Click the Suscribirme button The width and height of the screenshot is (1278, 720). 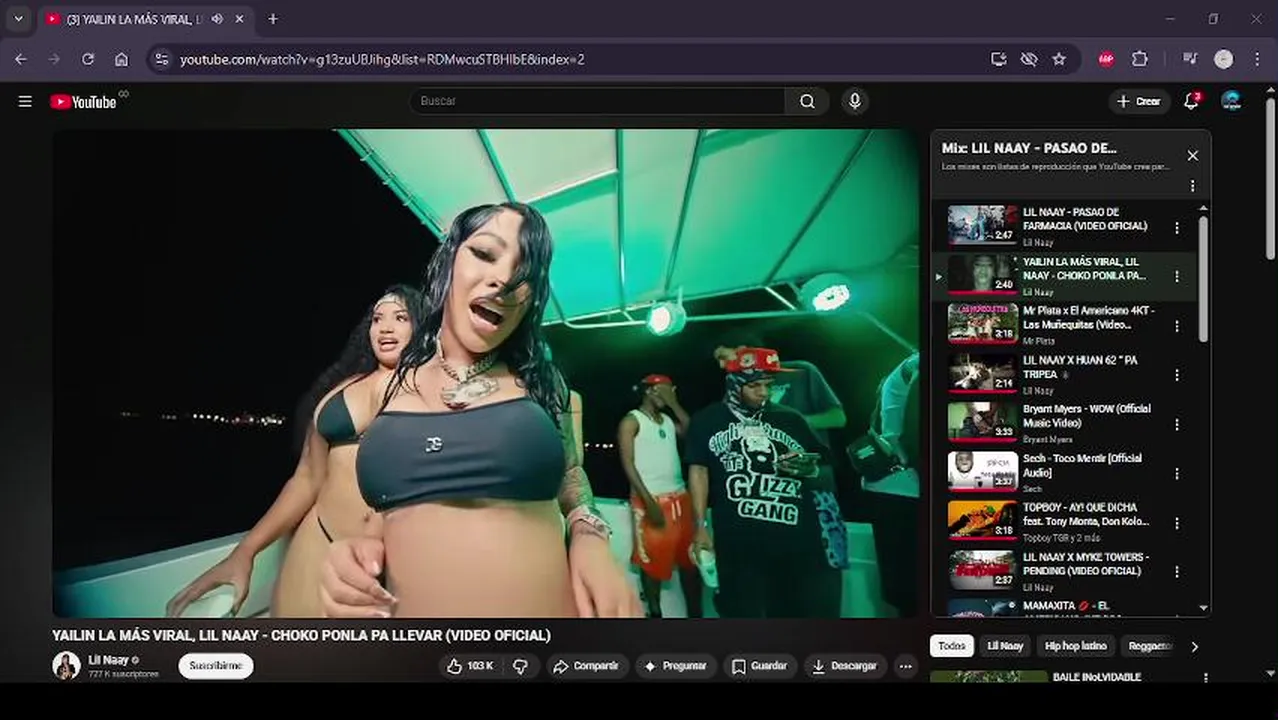216,666
